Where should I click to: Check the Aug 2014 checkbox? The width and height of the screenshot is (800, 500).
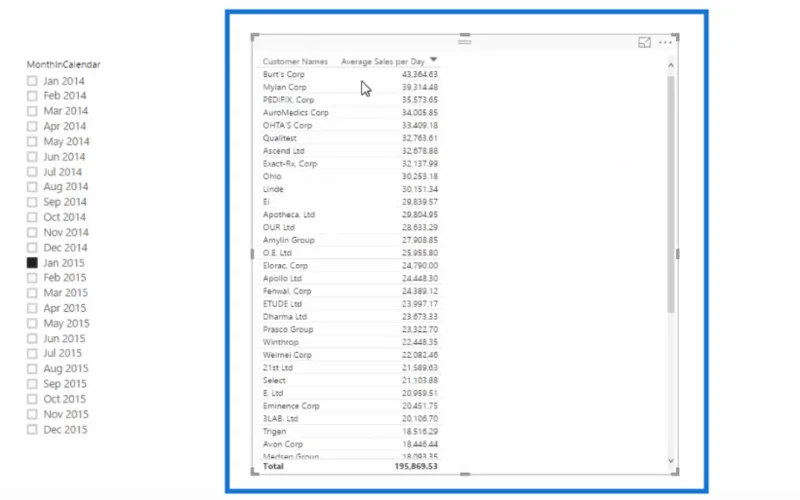tap(32, 187)
